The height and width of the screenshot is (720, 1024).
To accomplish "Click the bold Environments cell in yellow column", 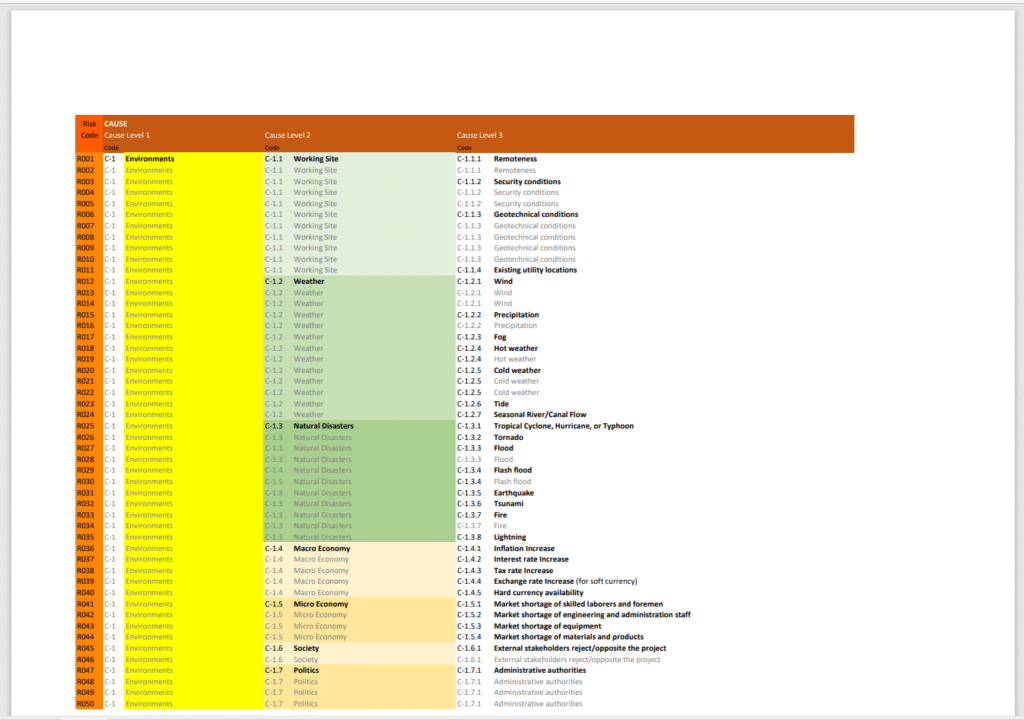I will coord(149,159).
